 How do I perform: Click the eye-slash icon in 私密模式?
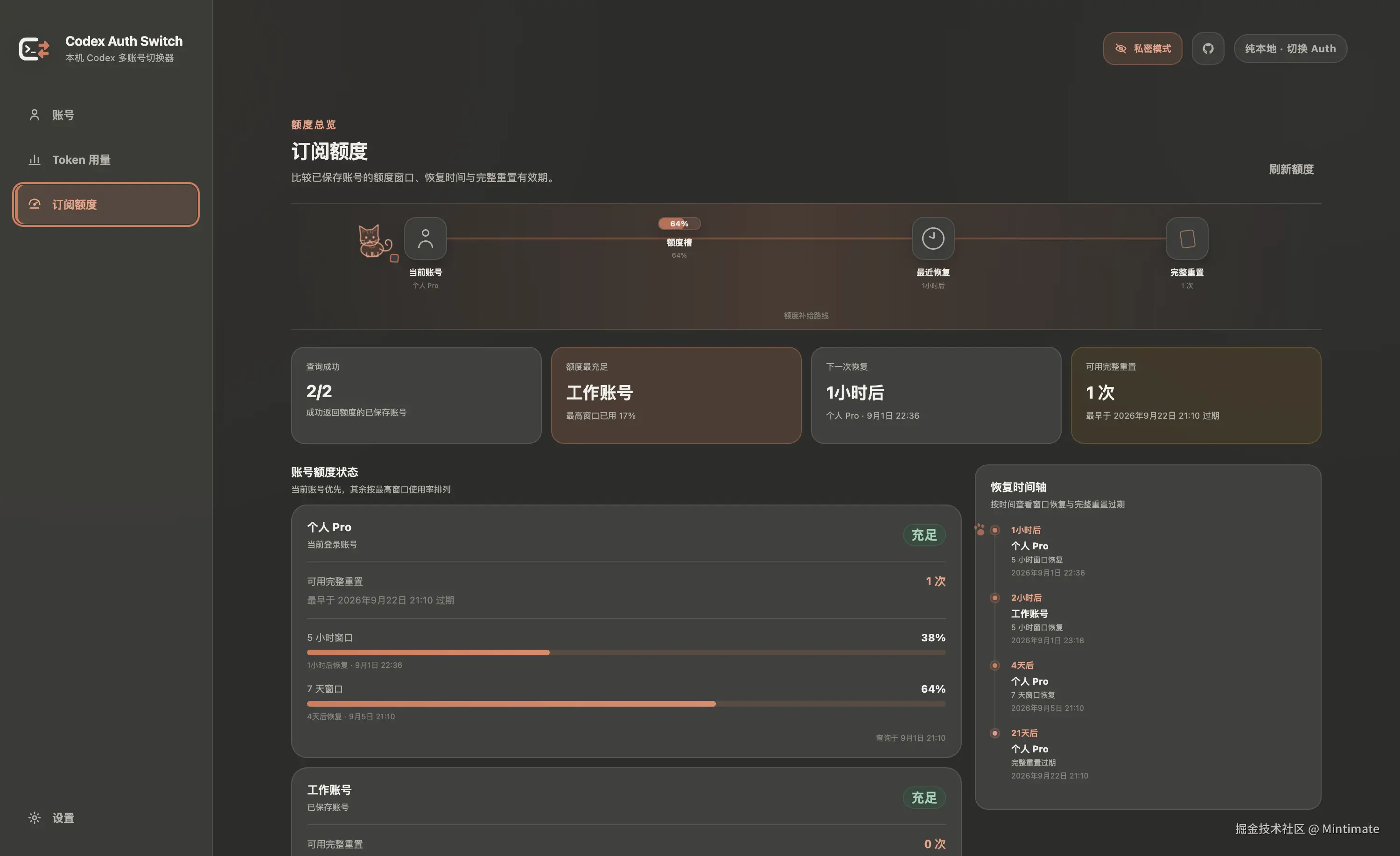point(1120,49)
